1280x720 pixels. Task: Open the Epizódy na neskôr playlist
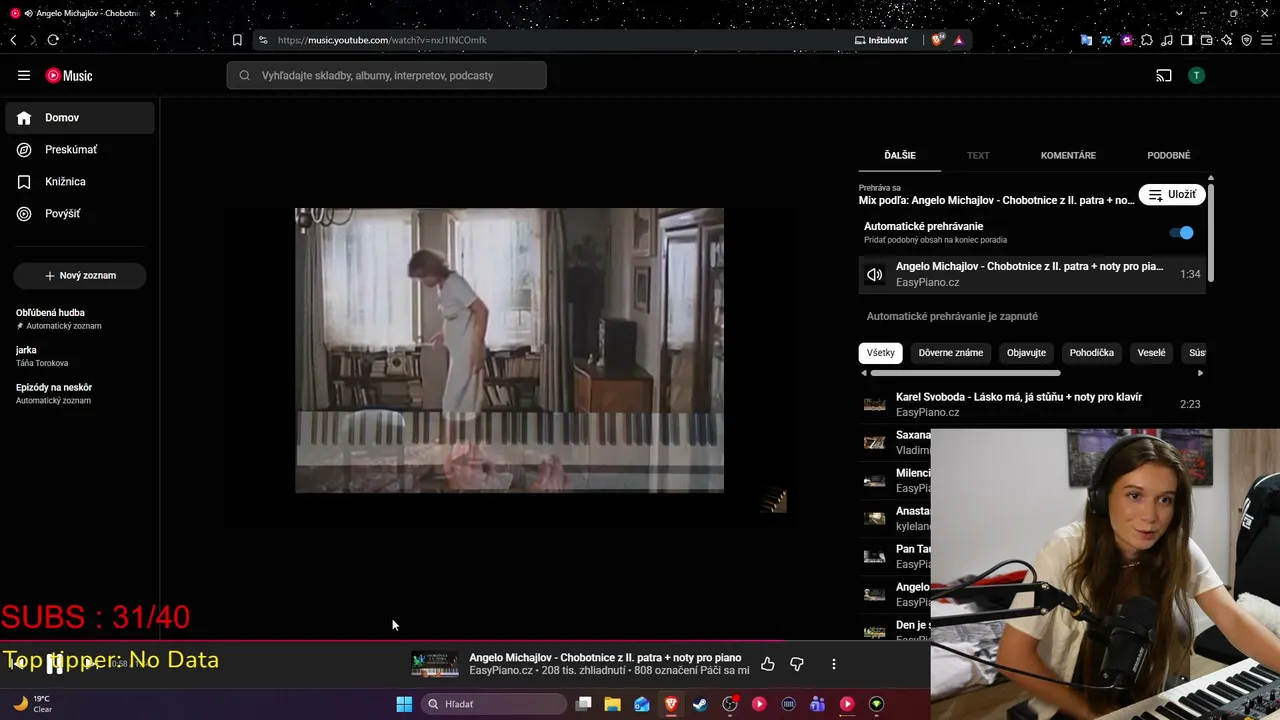(80, 393)
